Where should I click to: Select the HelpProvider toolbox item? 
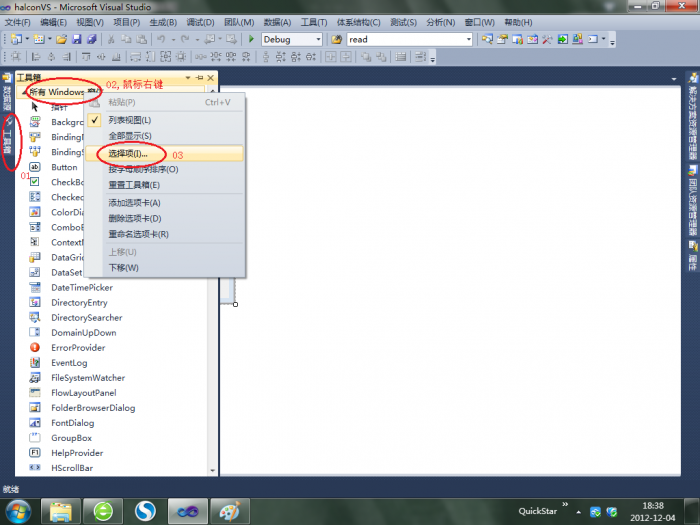point(77,453)
